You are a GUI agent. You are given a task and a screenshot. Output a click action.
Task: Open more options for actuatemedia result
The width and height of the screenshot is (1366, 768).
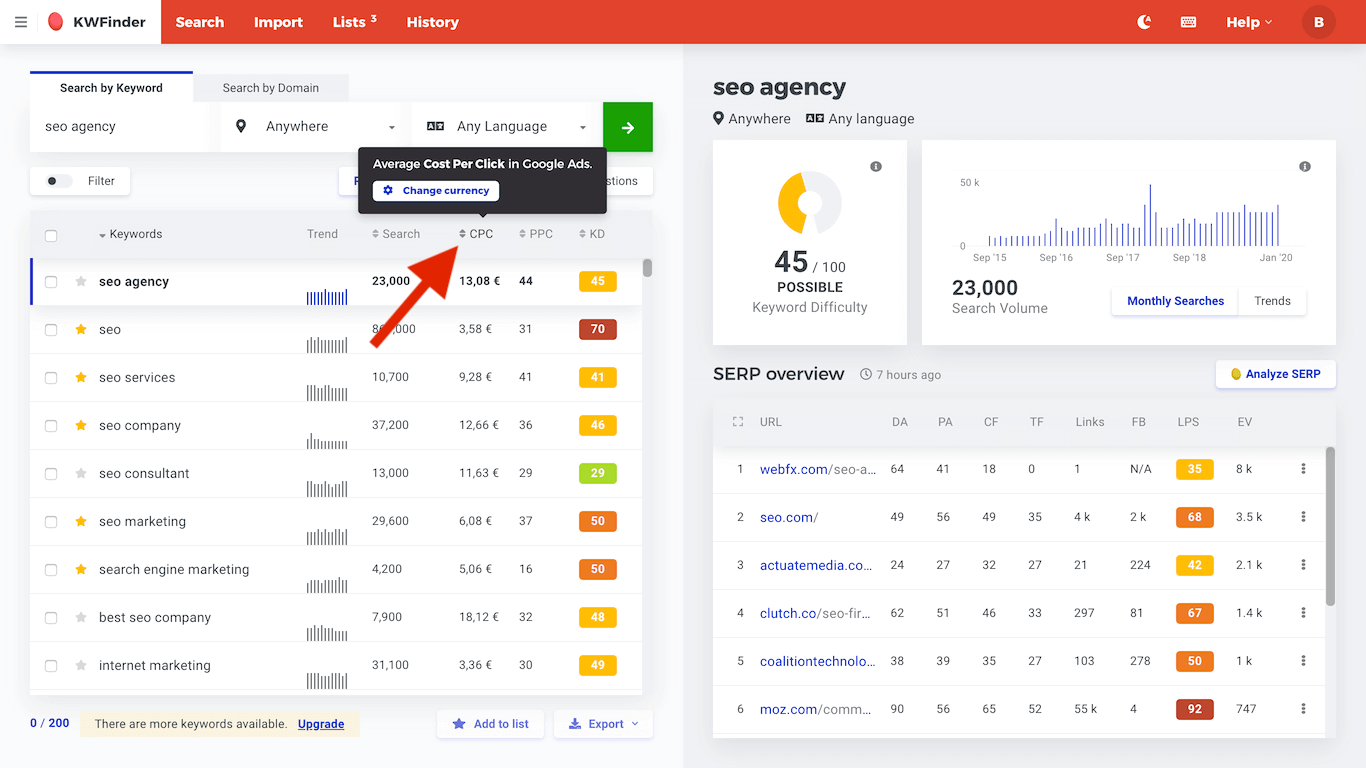point(1303,565)
